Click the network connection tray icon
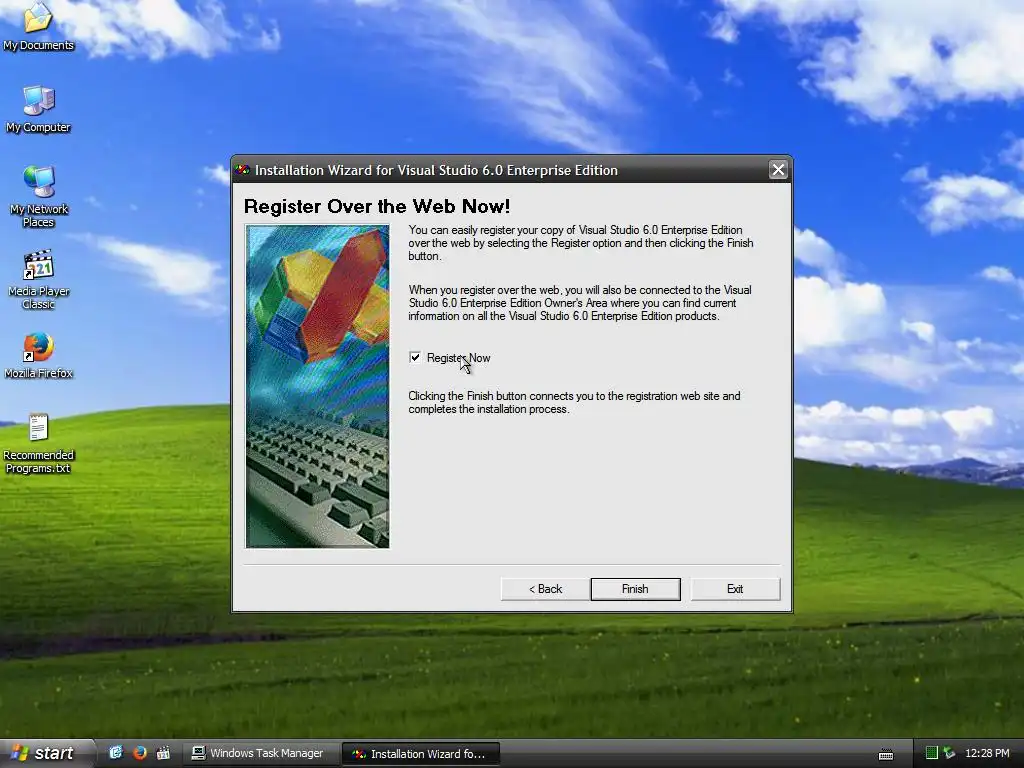This screenshot has width=1024, height=768. [950, 753]
